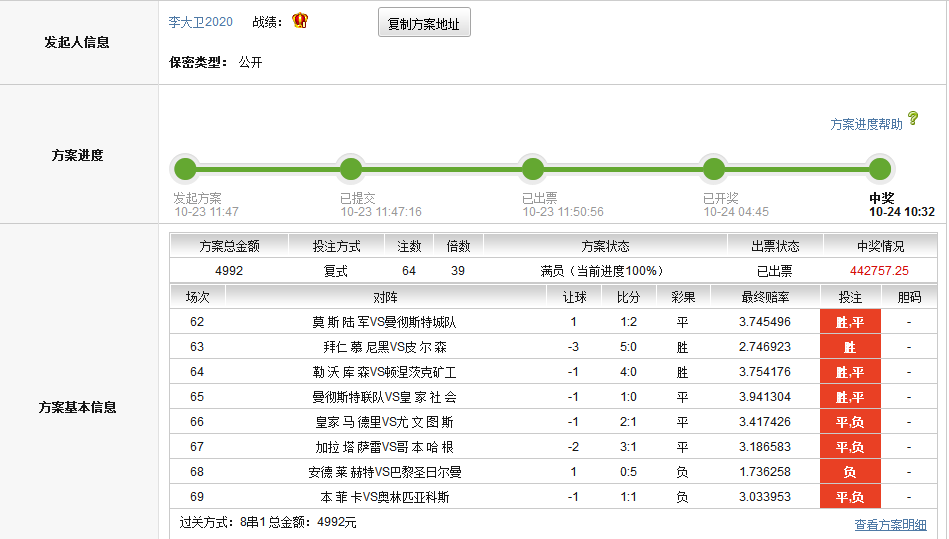The width and height of the screenshot is (949, 539).
Task: Open the 查看方案明细 link
Action: tap(890, 525)
